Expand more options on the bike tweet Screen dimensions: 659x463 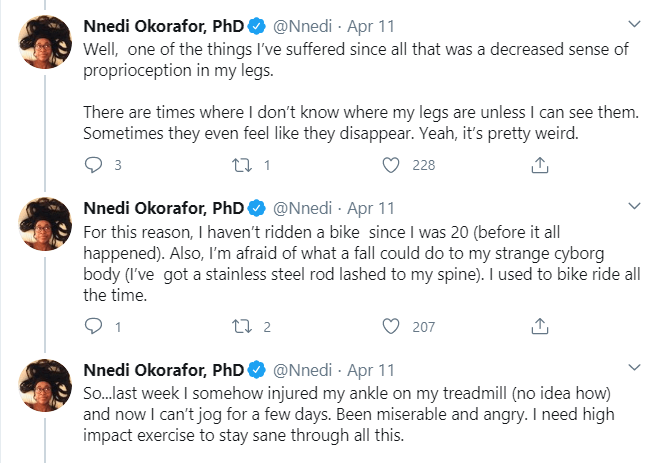point(634,206)
